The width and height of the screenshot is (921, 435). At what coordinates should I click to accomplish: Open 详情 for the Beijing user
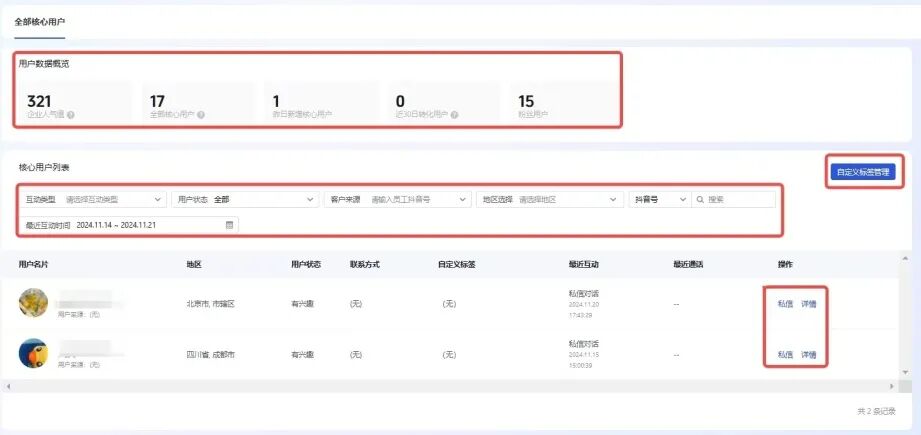point(808,304)
